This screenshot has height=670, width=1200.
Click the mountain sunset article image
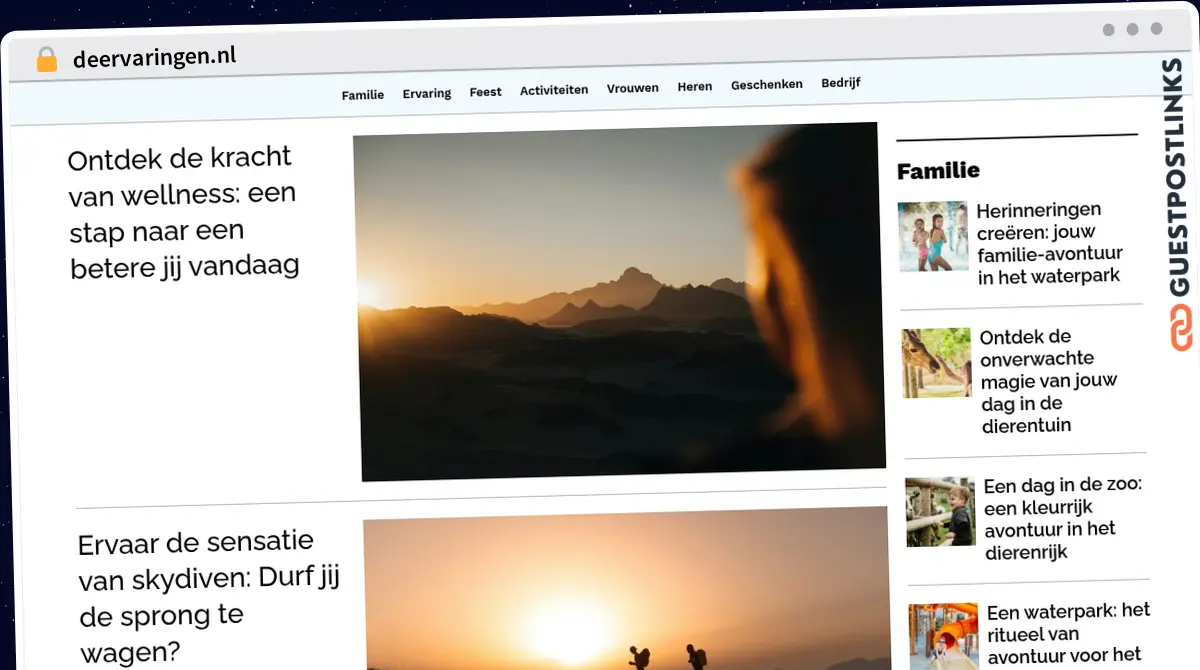coord(618,302)
